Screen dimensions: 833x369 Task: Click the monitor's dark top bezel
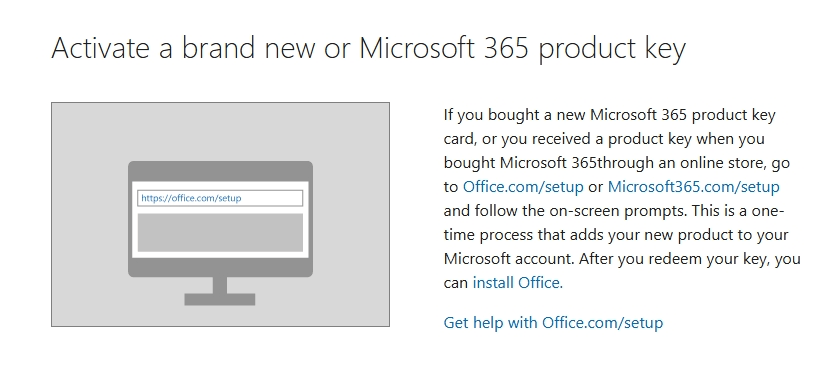click(220, 171)
